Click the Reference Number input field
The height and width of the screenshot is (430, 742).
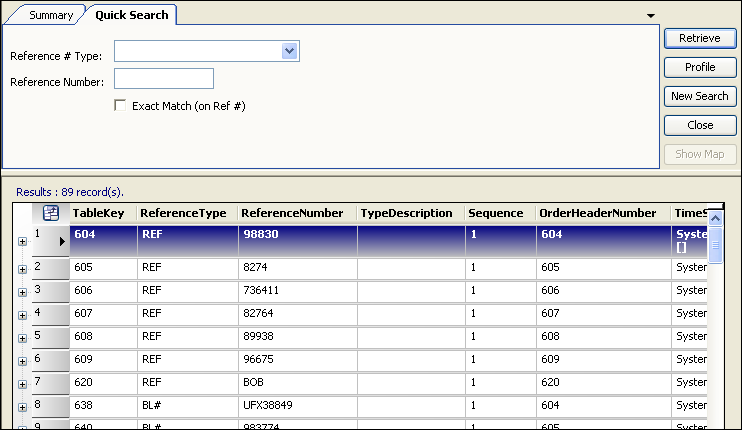coord(164,79)
